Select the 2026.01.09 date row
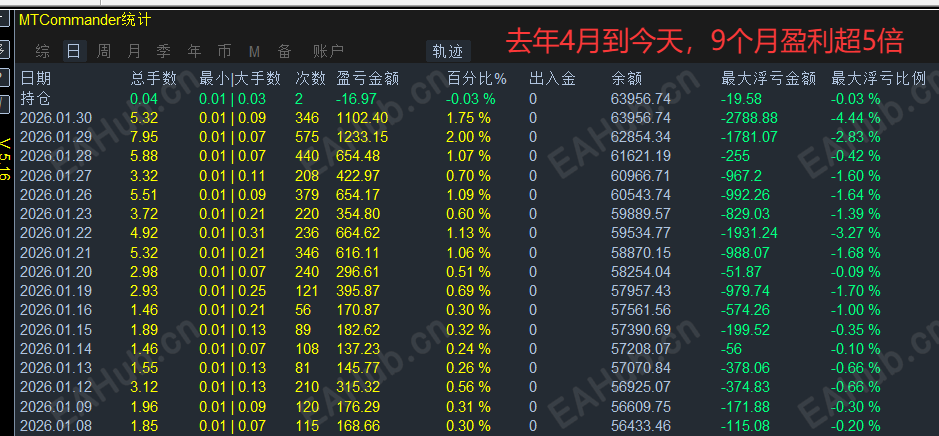Image resolution: width=939 pixels, height=436 pixels. coord(56,407)
